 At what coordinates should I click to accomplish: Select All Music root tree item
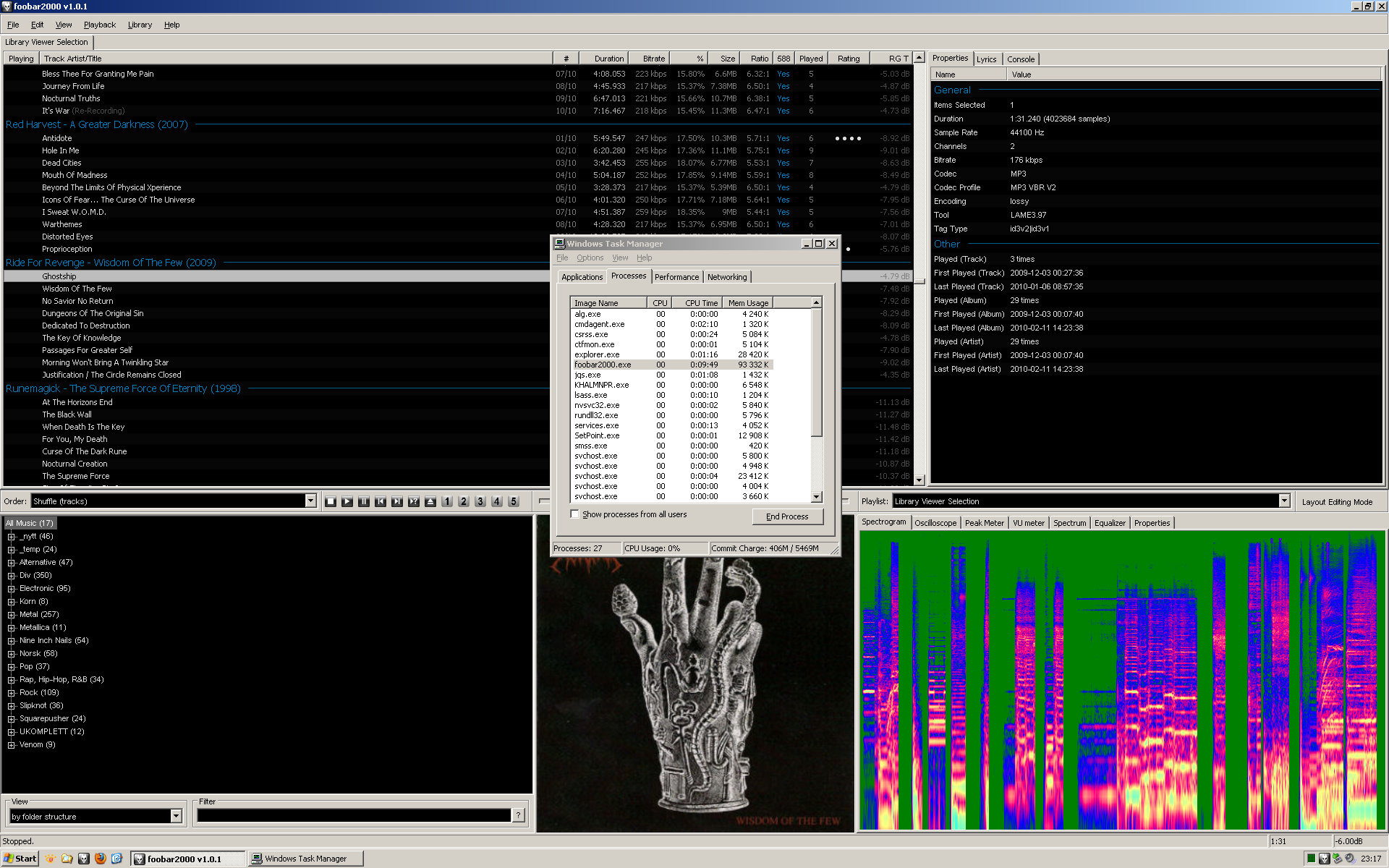30,523
